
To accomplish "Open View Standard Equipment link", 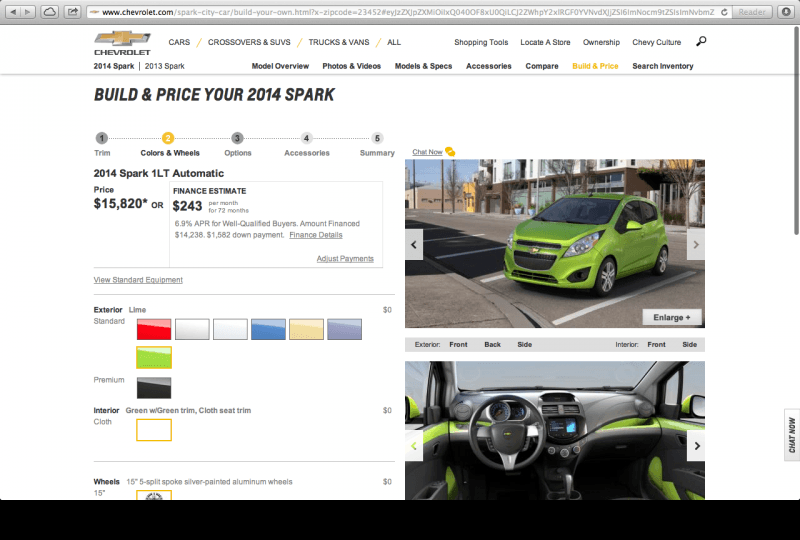I will click(138, 280).
